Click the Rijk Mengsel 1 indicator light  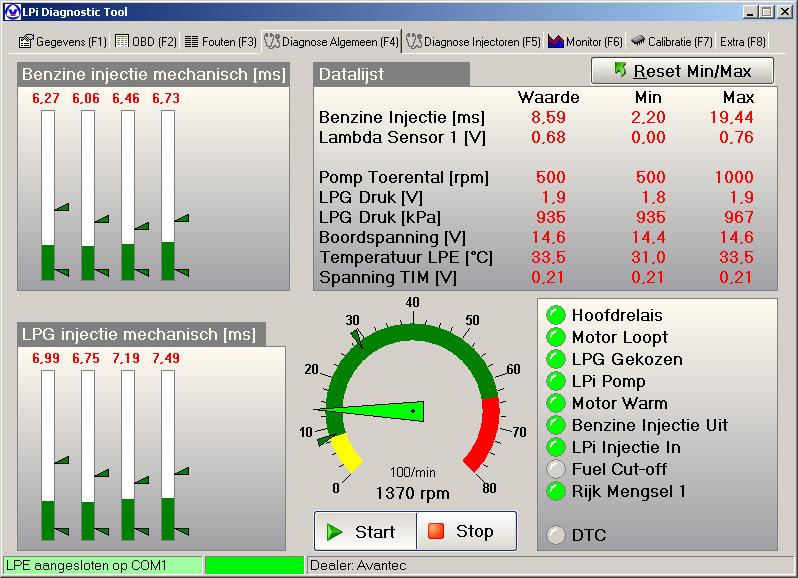tap(556, 491)
